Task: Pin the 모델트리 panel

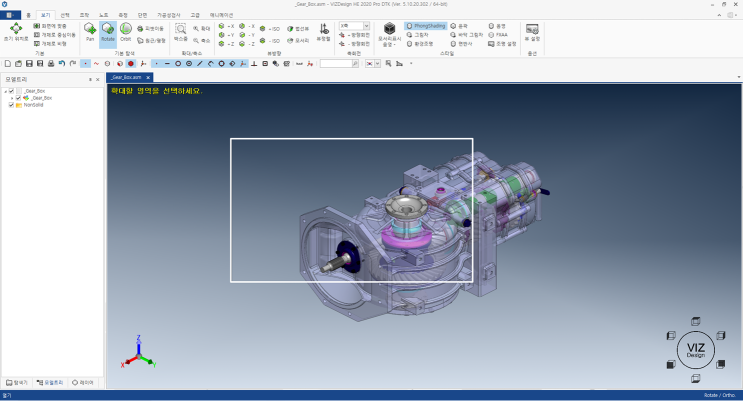Action: (x=91, y=80)
